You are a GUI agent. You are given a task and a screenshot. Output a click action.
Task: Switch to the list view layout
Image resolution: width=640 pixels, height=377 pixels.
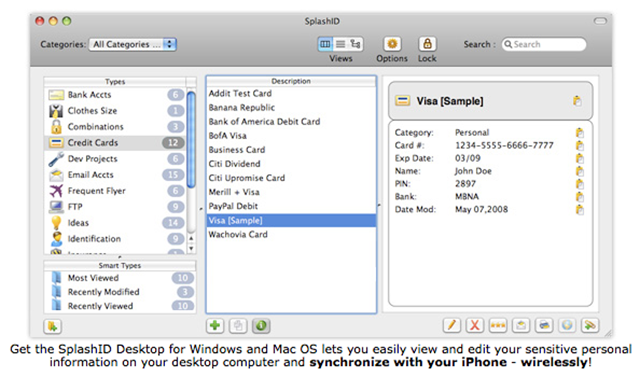[340, 44]
